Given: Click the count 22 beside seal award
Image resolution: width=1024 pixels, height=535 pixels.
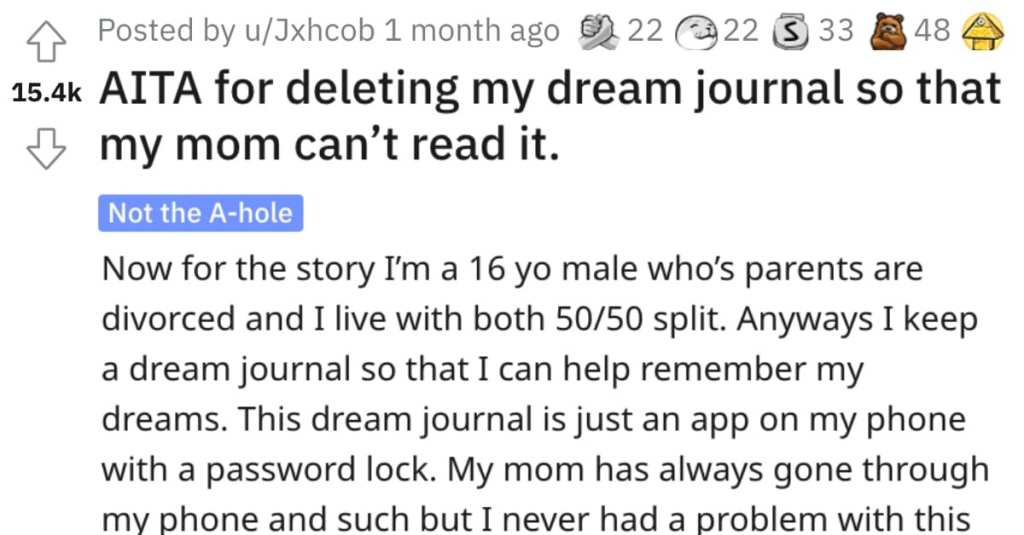Looking at the screenshot, I should [740, 31].
